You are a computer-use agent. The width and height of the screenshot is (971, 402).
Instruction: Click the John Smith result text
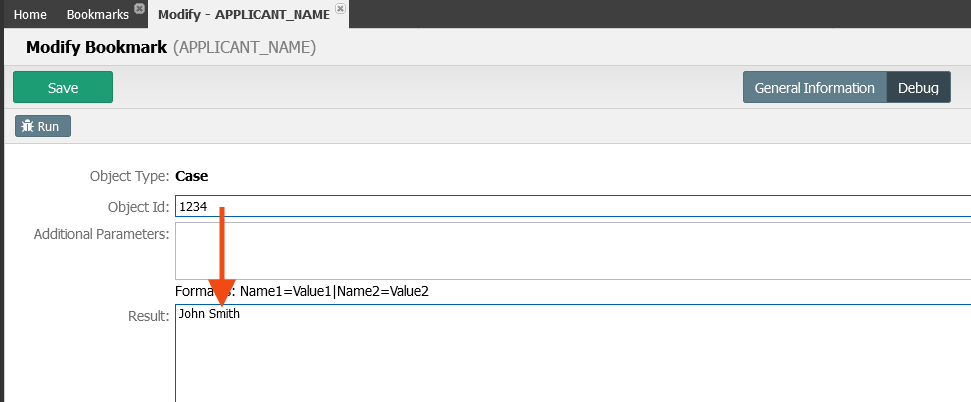[209, 314]
